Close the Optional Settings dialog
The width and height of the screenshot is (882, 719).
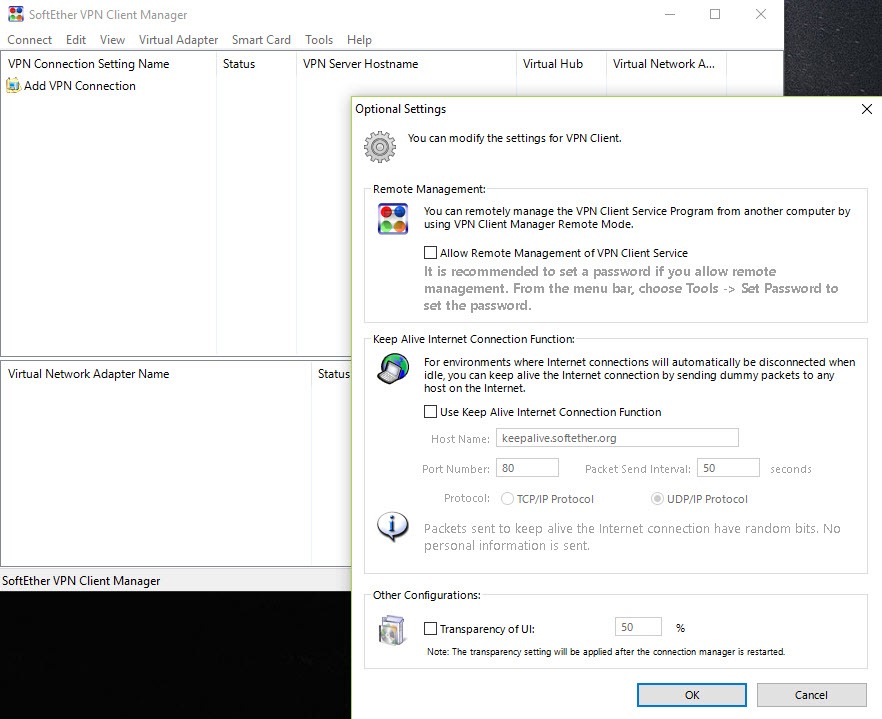[x=867, y=109]
